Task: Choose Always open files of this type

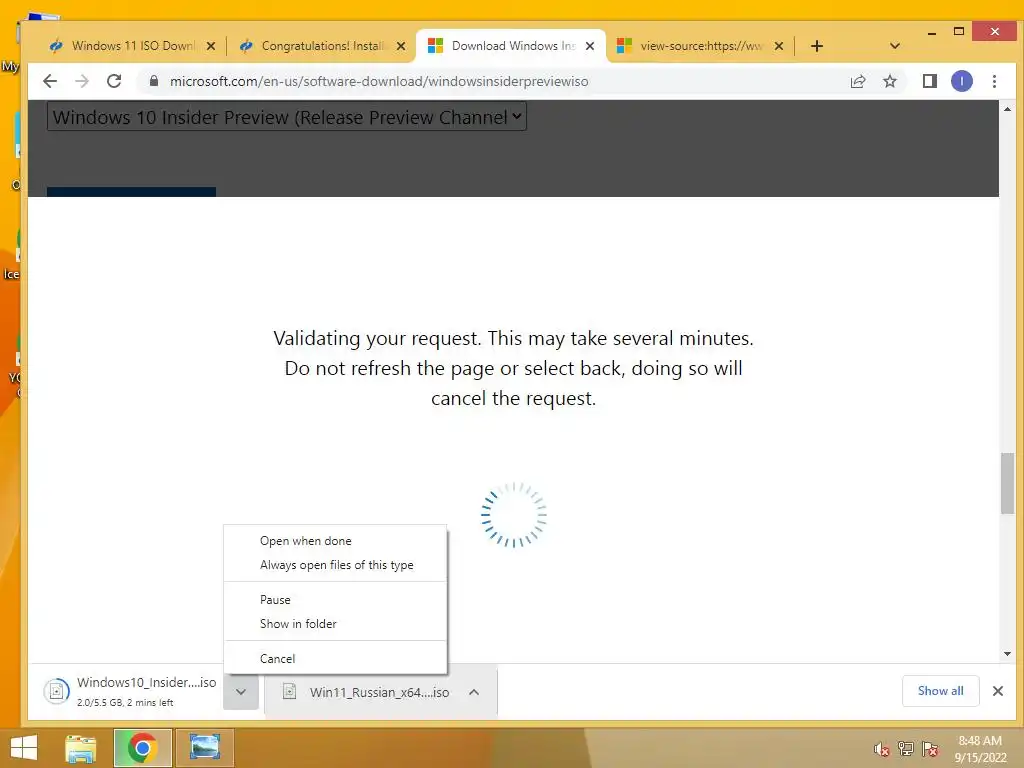Action: pos(335,565)
